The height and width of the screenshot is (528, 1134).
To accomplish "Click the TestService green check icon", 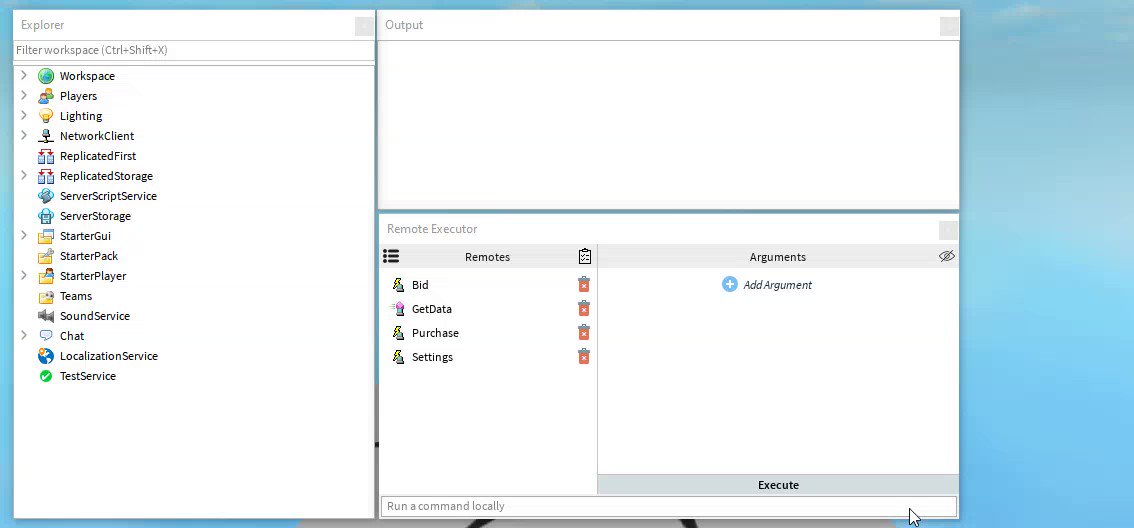I will [46, 376].
